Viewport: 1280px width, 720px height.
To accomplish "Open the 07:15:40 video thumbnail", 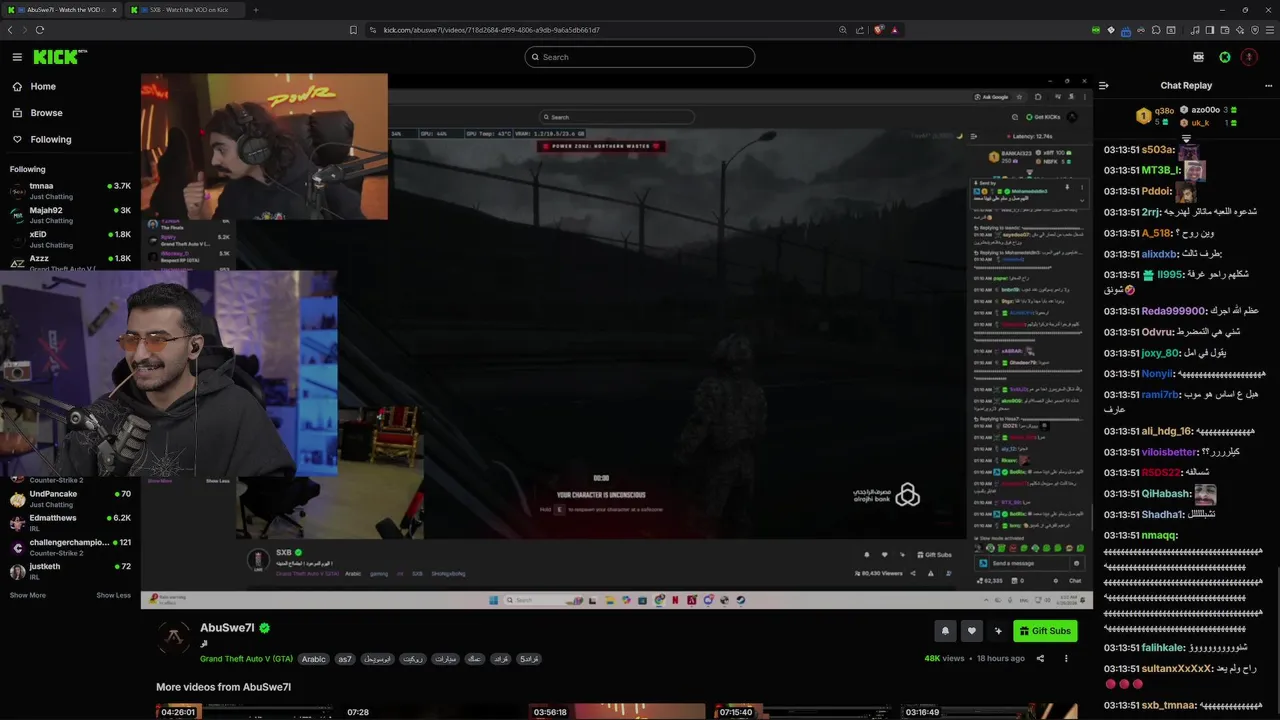I will coord(802,711).
